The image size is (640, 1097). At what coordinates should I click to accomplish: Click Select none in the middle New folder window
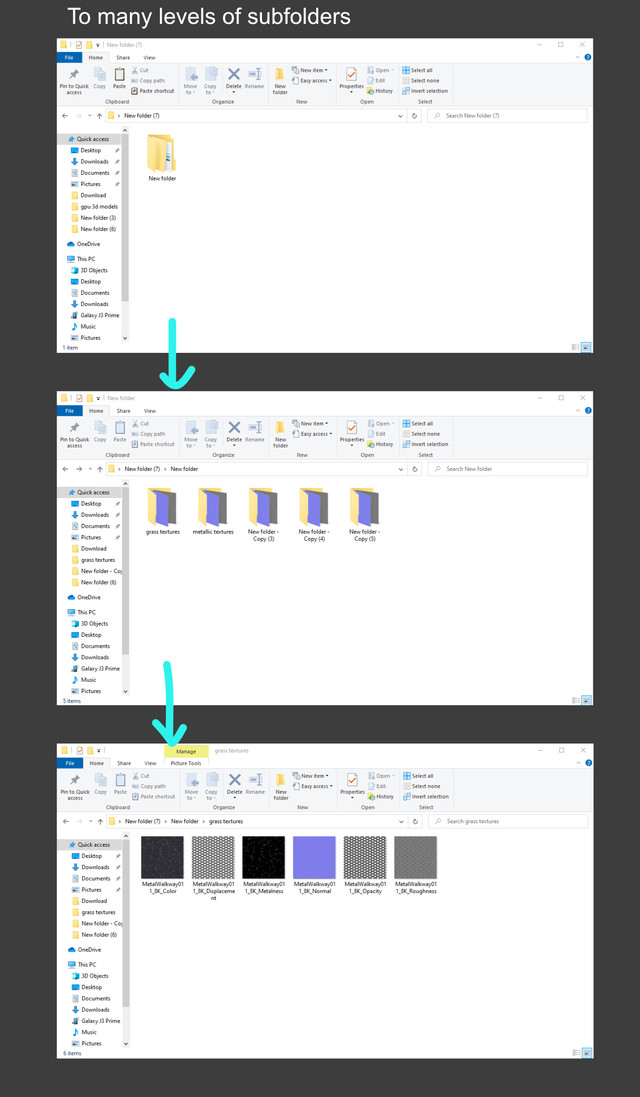click(x=421, y=434)
